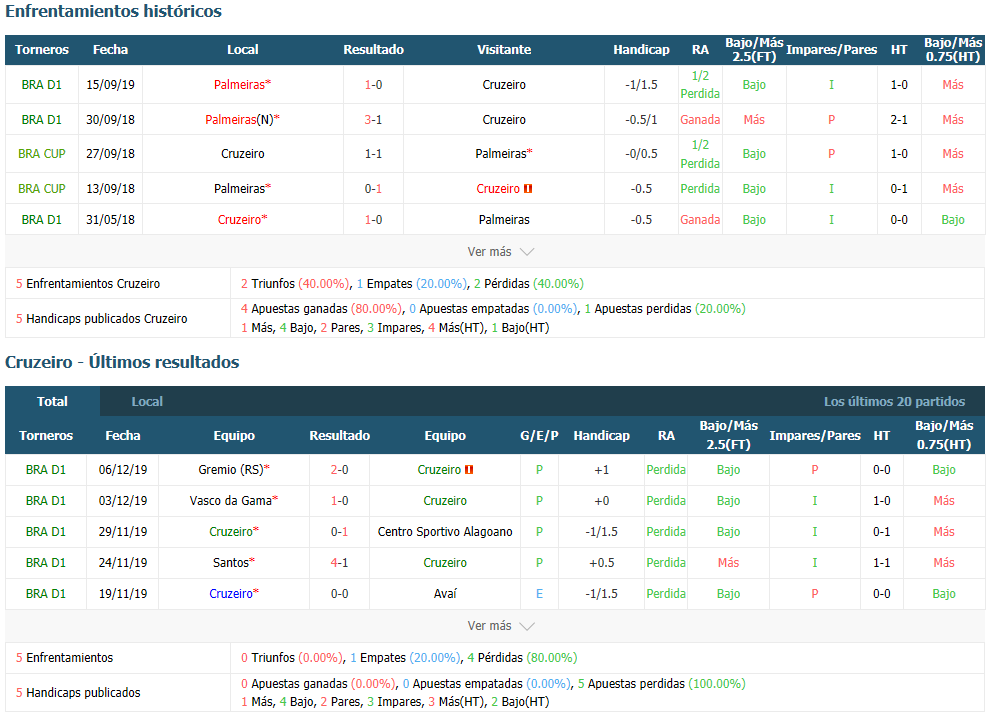991x719 pixels.
Task: Click Ganada in 30/09/18 row
Action: pyautogui.click(x=700, y=119)
